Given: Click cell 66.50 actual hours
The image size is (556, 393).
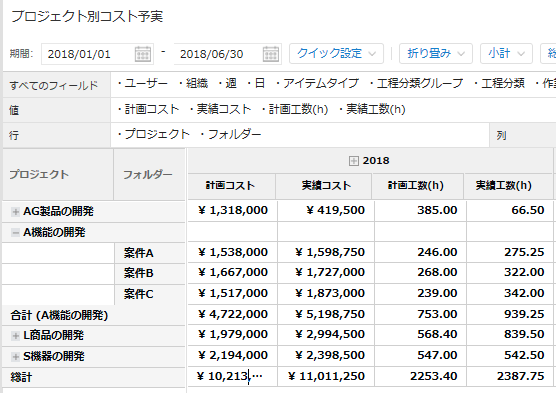Looking at the screenshot, I should point(510,210).
